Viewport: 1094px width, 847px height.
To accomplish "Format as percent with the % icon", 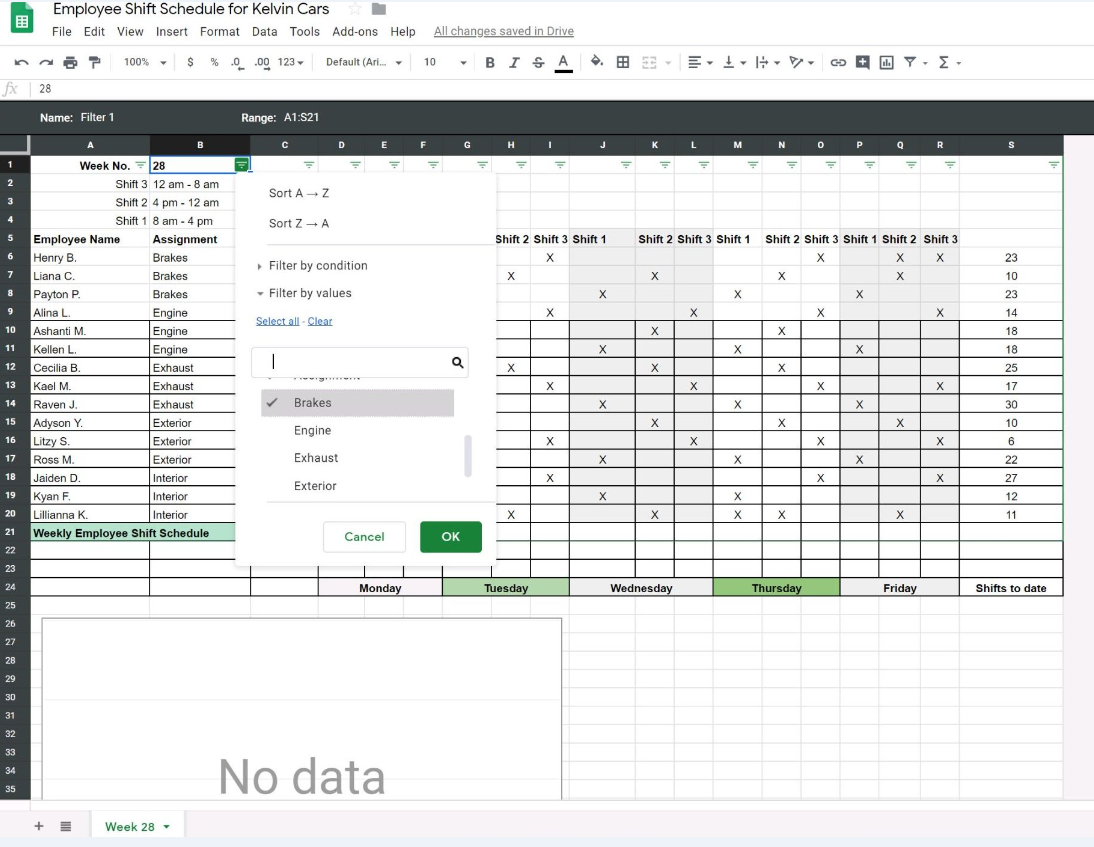I will click(214, 62).
